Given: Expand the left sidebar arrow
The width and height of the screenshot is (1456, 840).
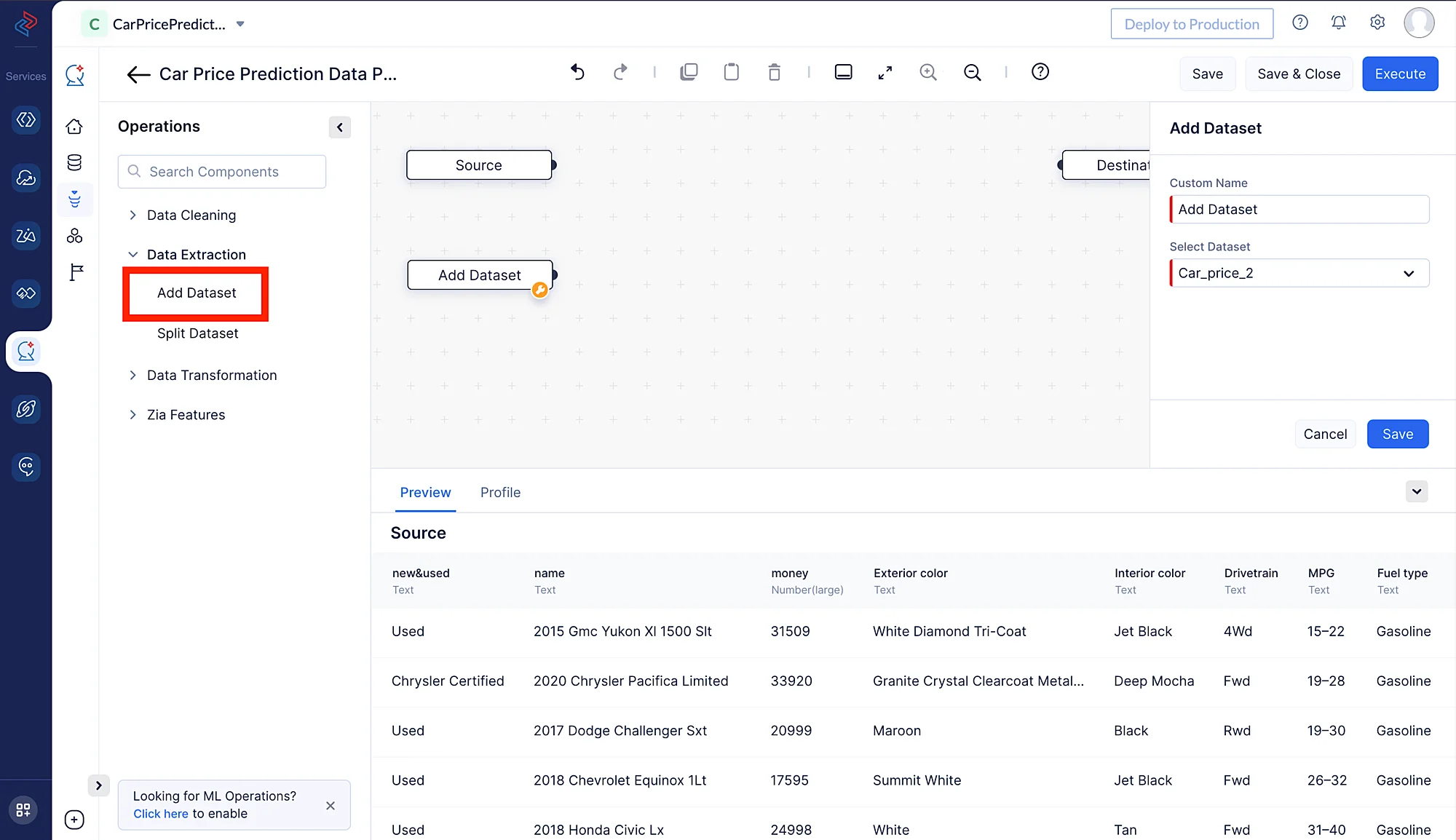Looking at the screenshot, I should (x=98, y=785).
